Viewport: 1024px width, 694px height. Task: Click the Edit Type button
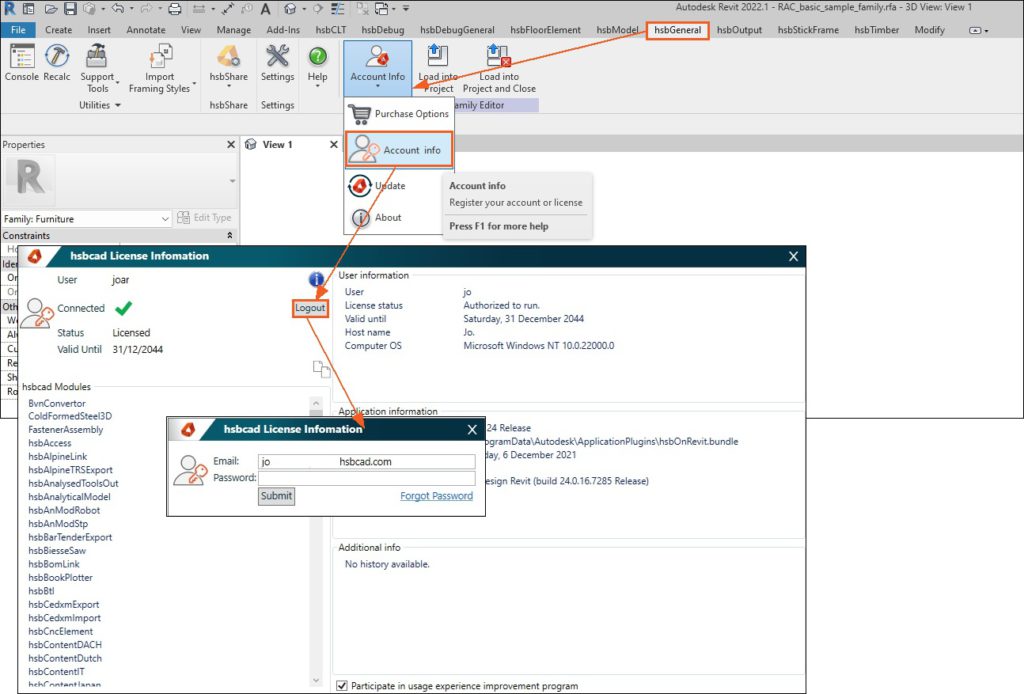[x=204, y=217]
